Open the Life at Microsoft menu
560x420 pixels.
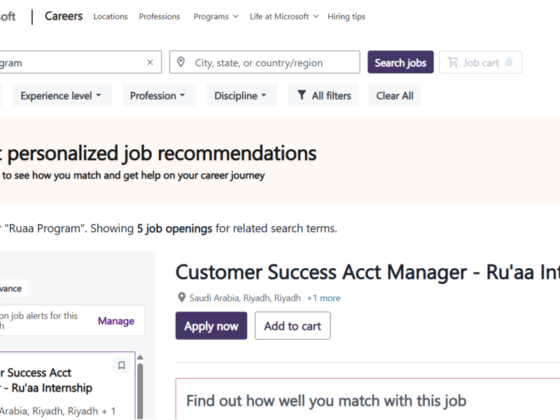[x=284, y=16]
